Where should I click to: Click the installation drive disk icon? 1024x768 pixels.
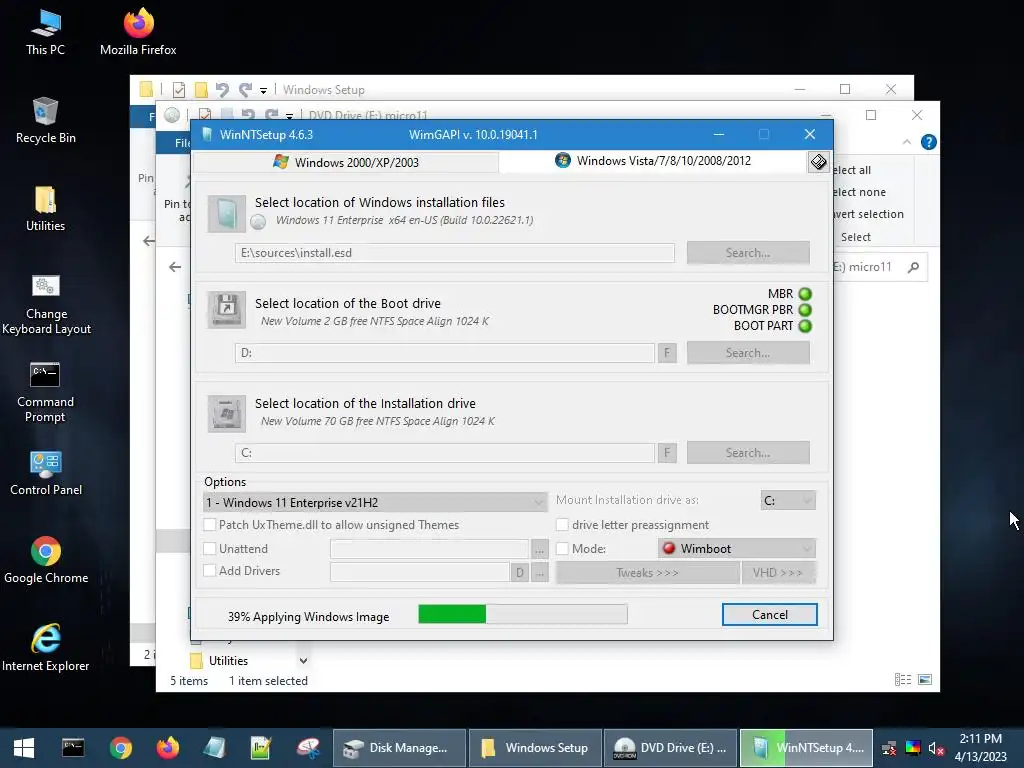pos(227,413)
